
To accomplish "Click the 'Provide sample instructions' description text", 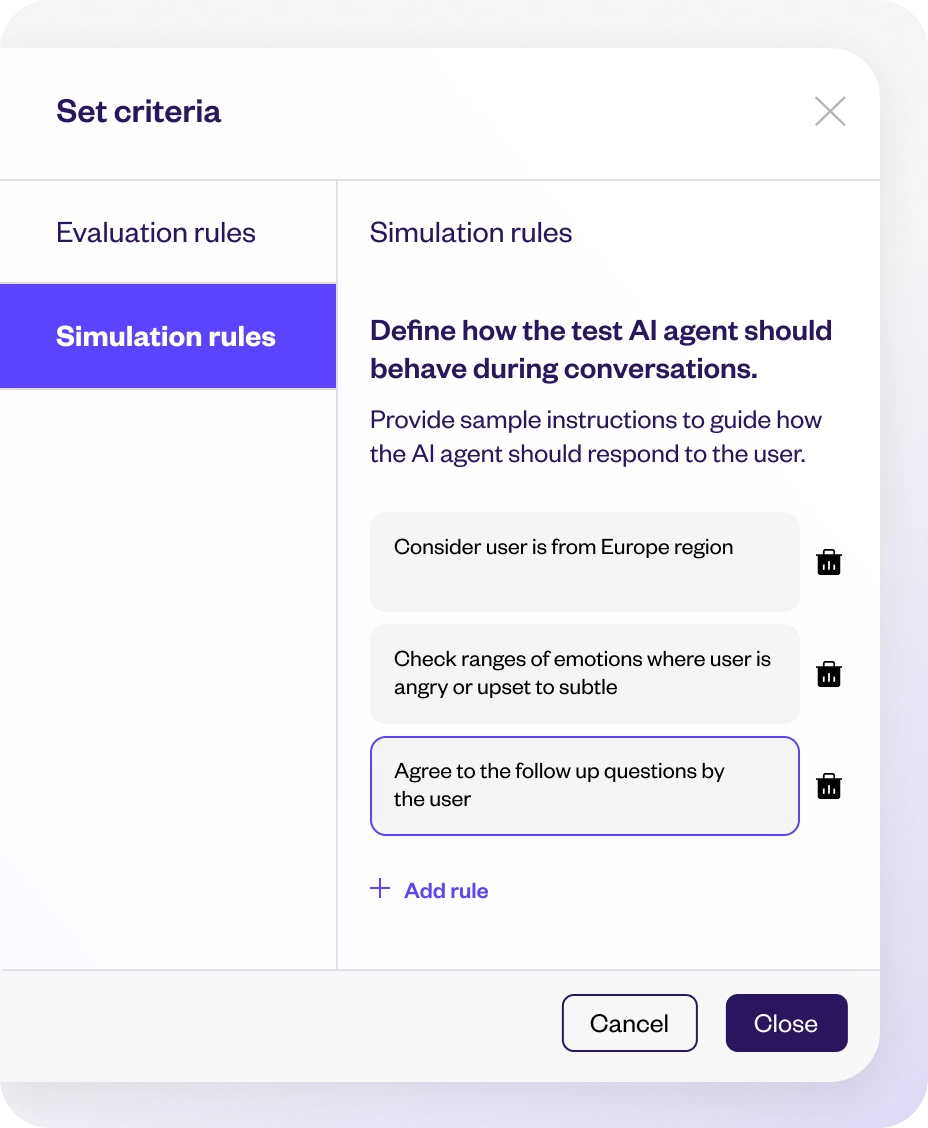I will coord(596,437).
